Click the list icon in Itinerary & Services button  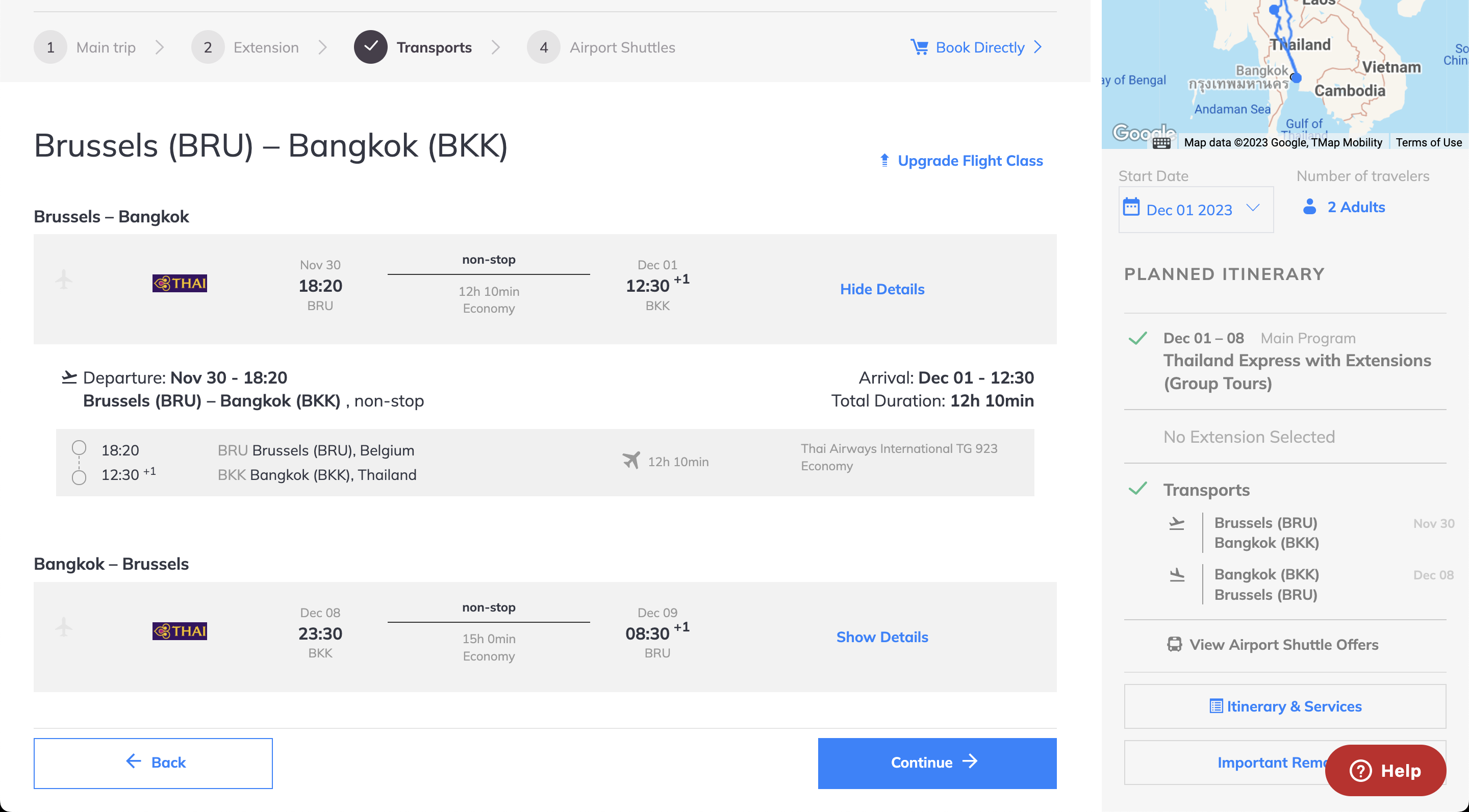(1216, 706)
